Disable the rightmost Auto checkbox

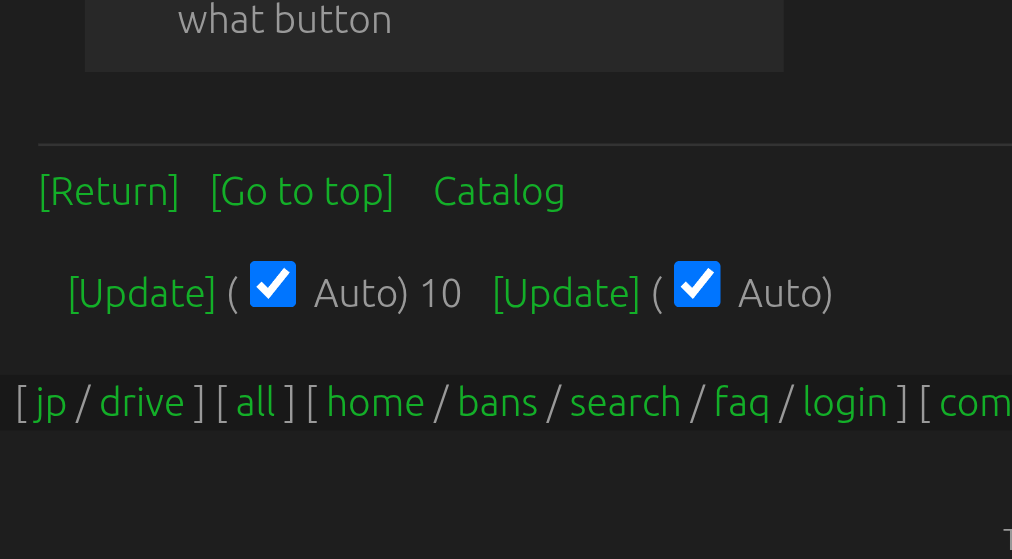click(697, 284)
